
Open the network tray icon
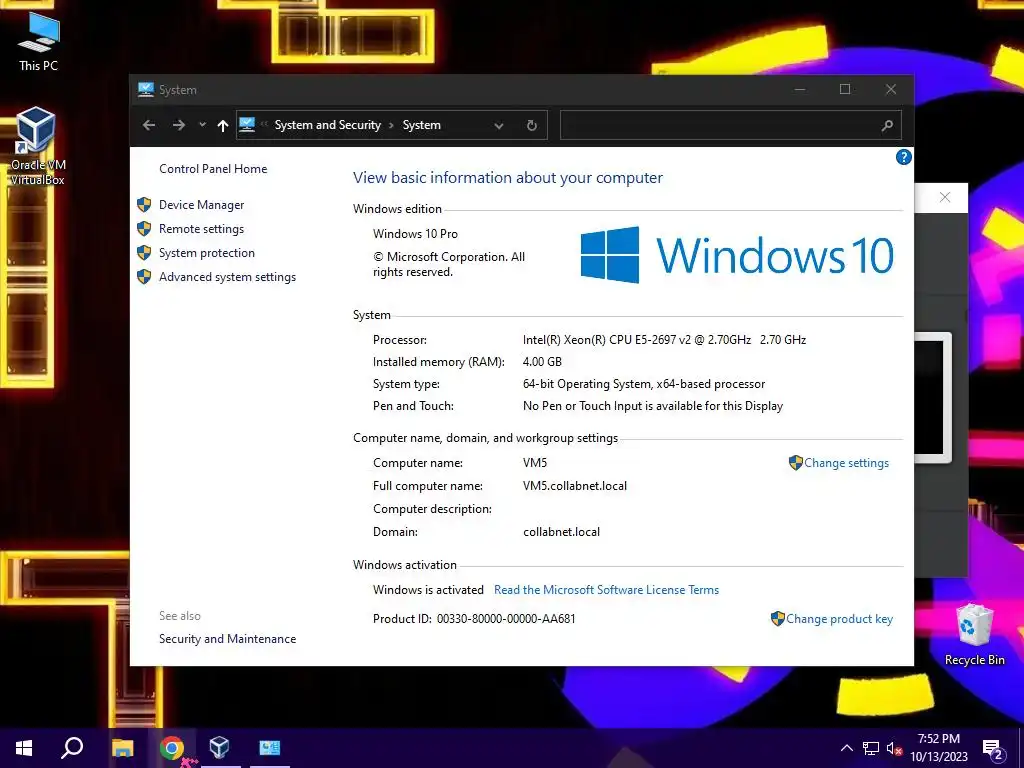pos(871,748)
